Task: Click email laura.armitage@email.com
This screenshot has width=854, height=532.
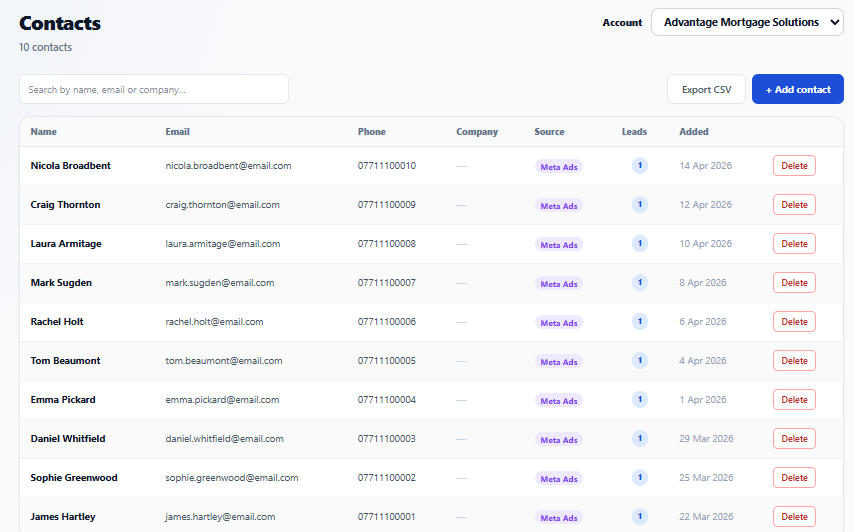Action: click(223, 243)
